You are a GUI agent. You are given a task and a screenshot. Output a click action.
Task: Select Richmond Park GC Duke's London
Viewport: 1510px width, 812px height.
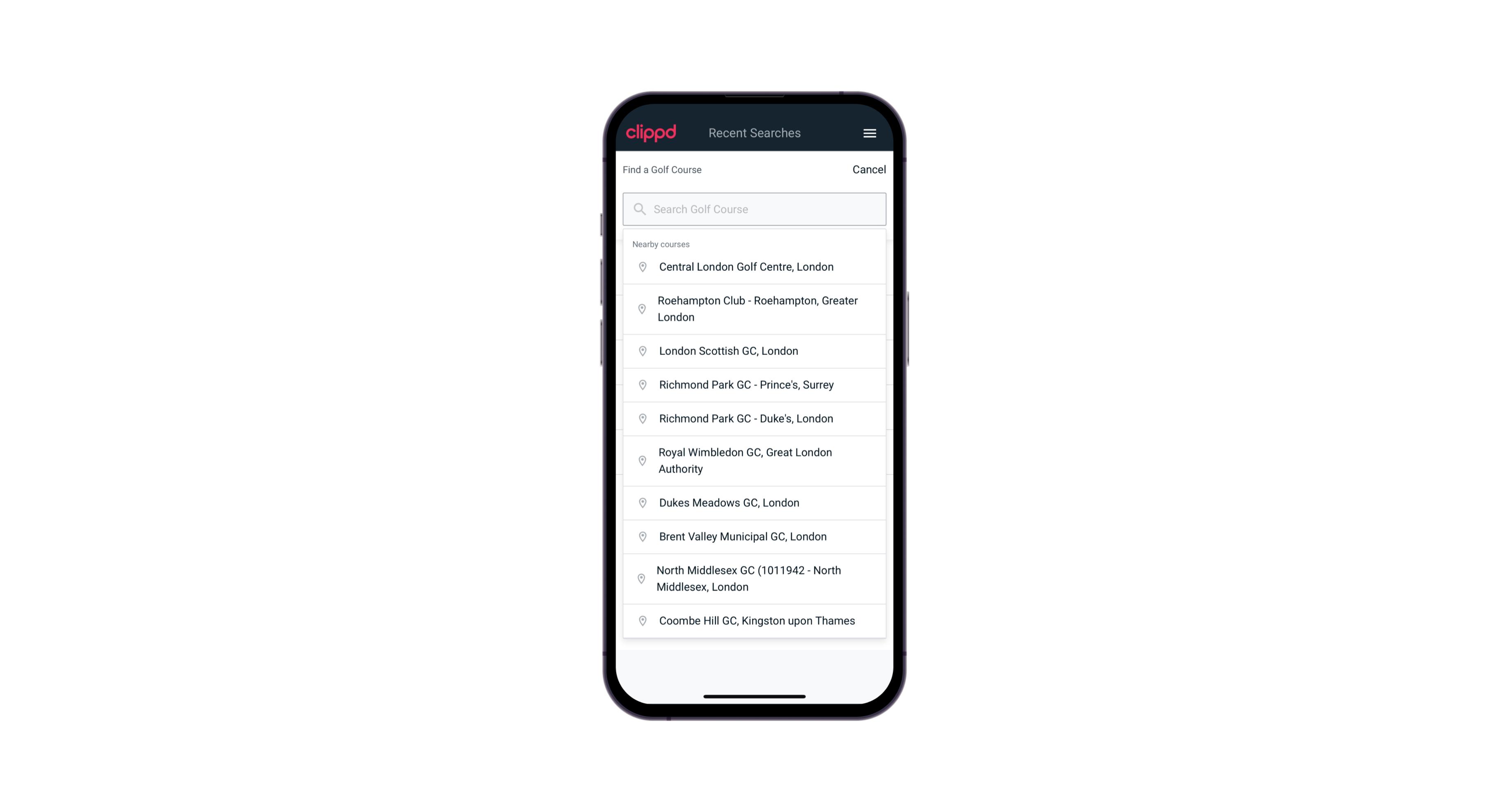pos(754,418)
